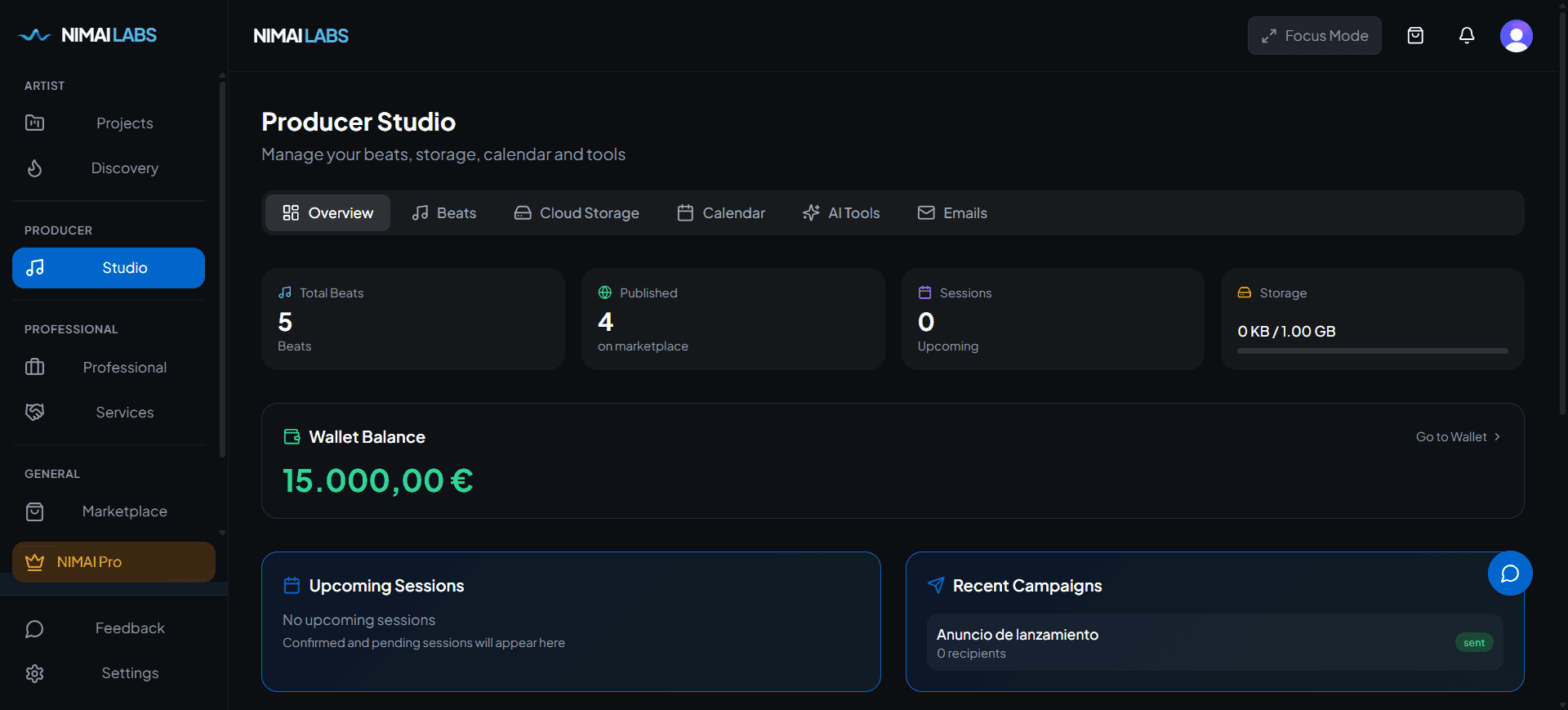Open the floating chat bubble button

pos(1509,574)
